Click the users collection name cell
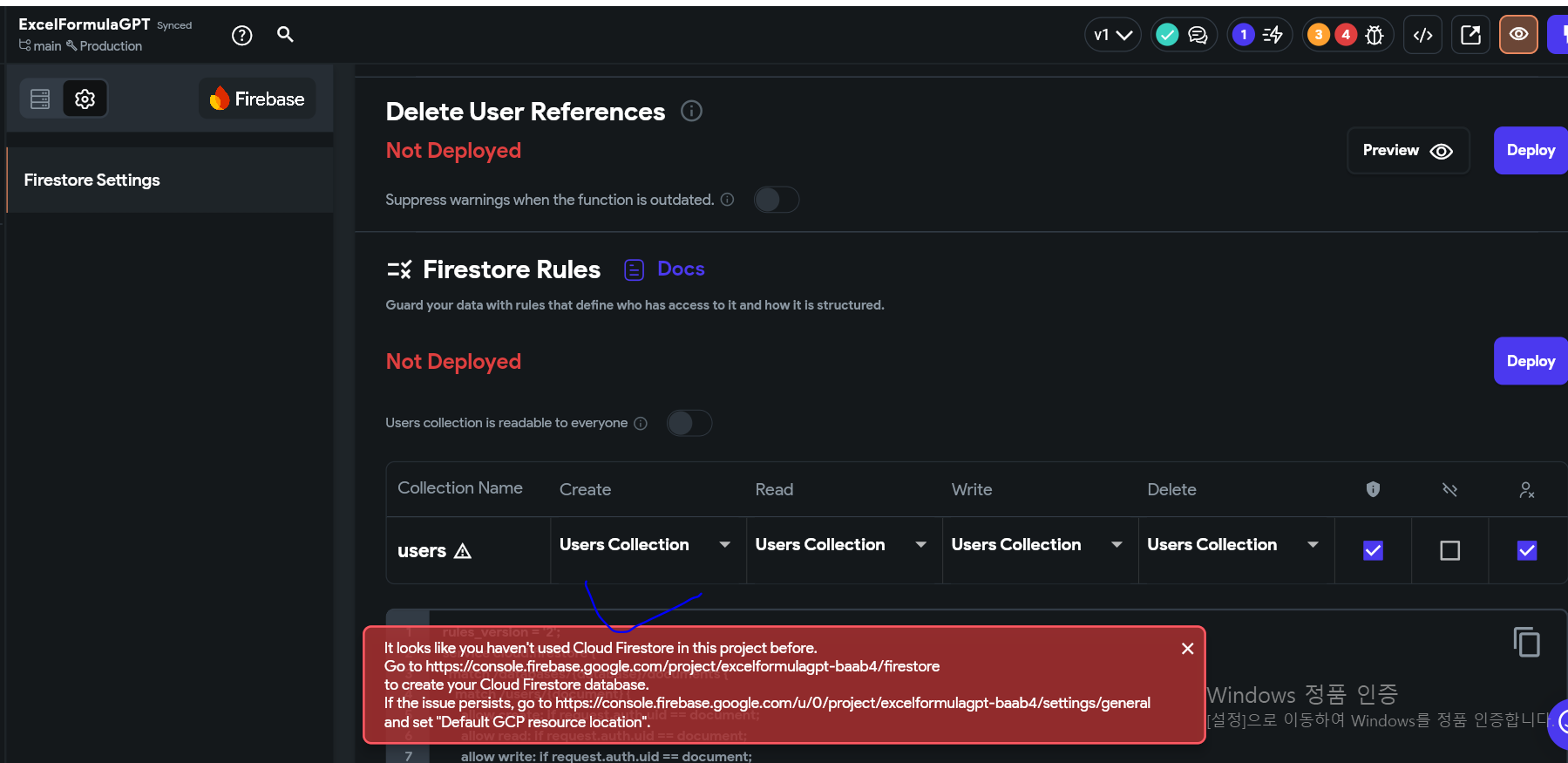This screenshot has height=763, width=1568. 469,550
